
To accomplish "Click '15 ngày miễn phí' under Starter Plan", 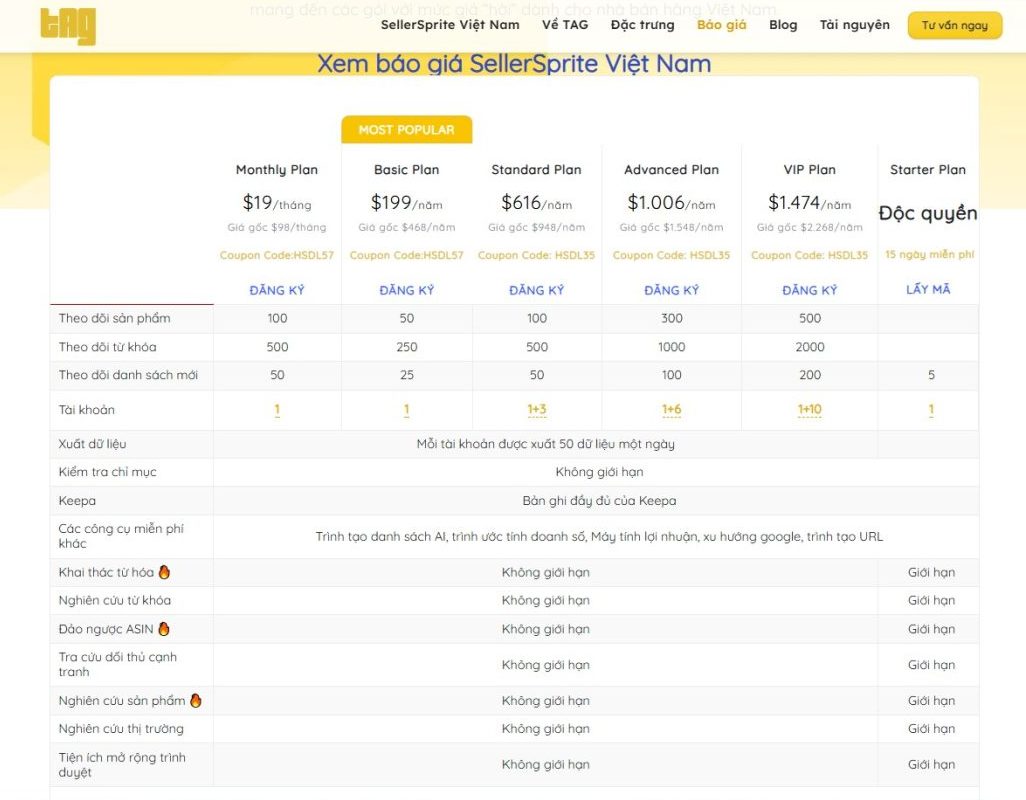I will pyautogui.click(x=929, y=254).
